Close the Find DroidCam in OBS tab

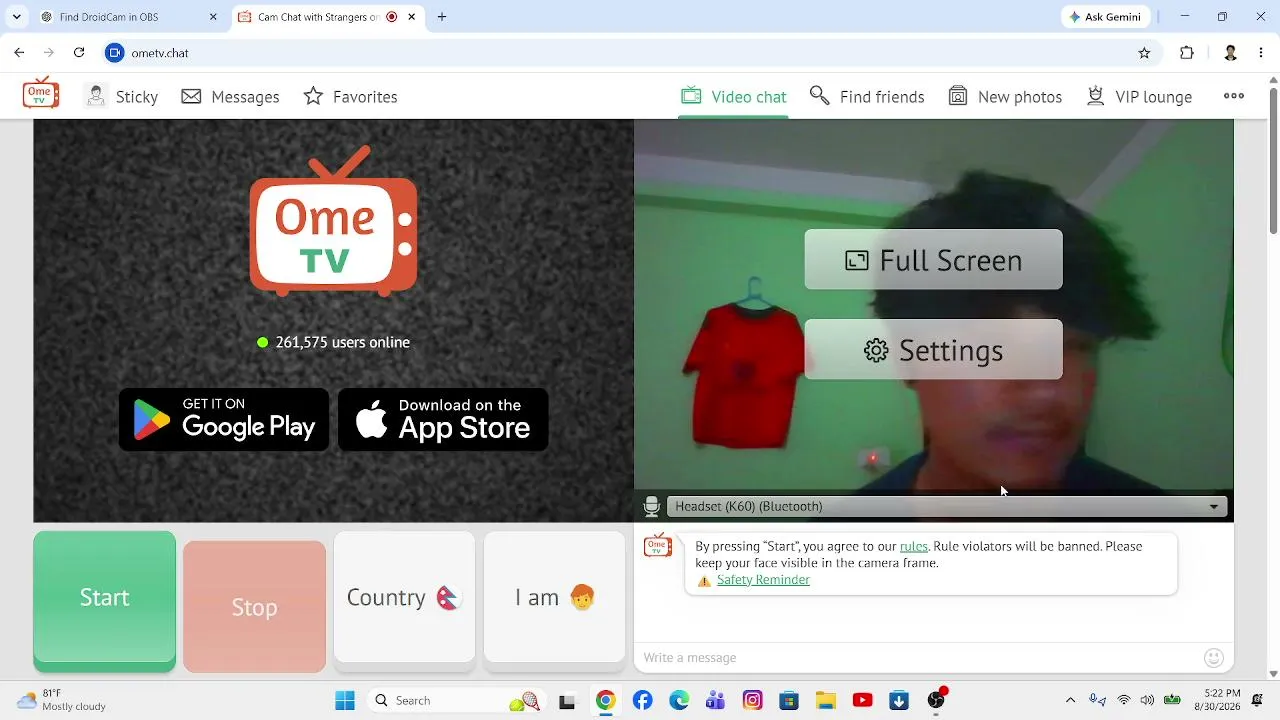pos(213,17)
